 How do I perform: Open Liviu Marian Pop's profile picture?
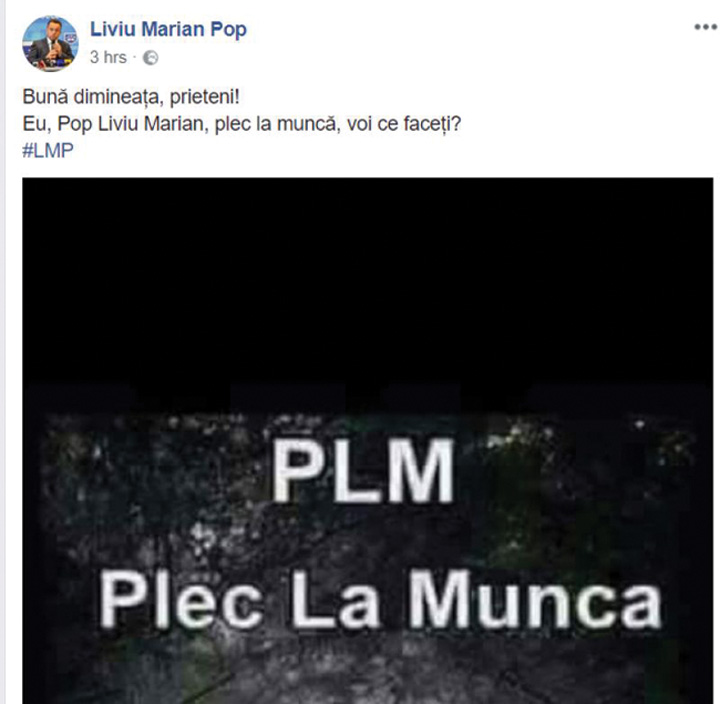click(x=50, y=44)
